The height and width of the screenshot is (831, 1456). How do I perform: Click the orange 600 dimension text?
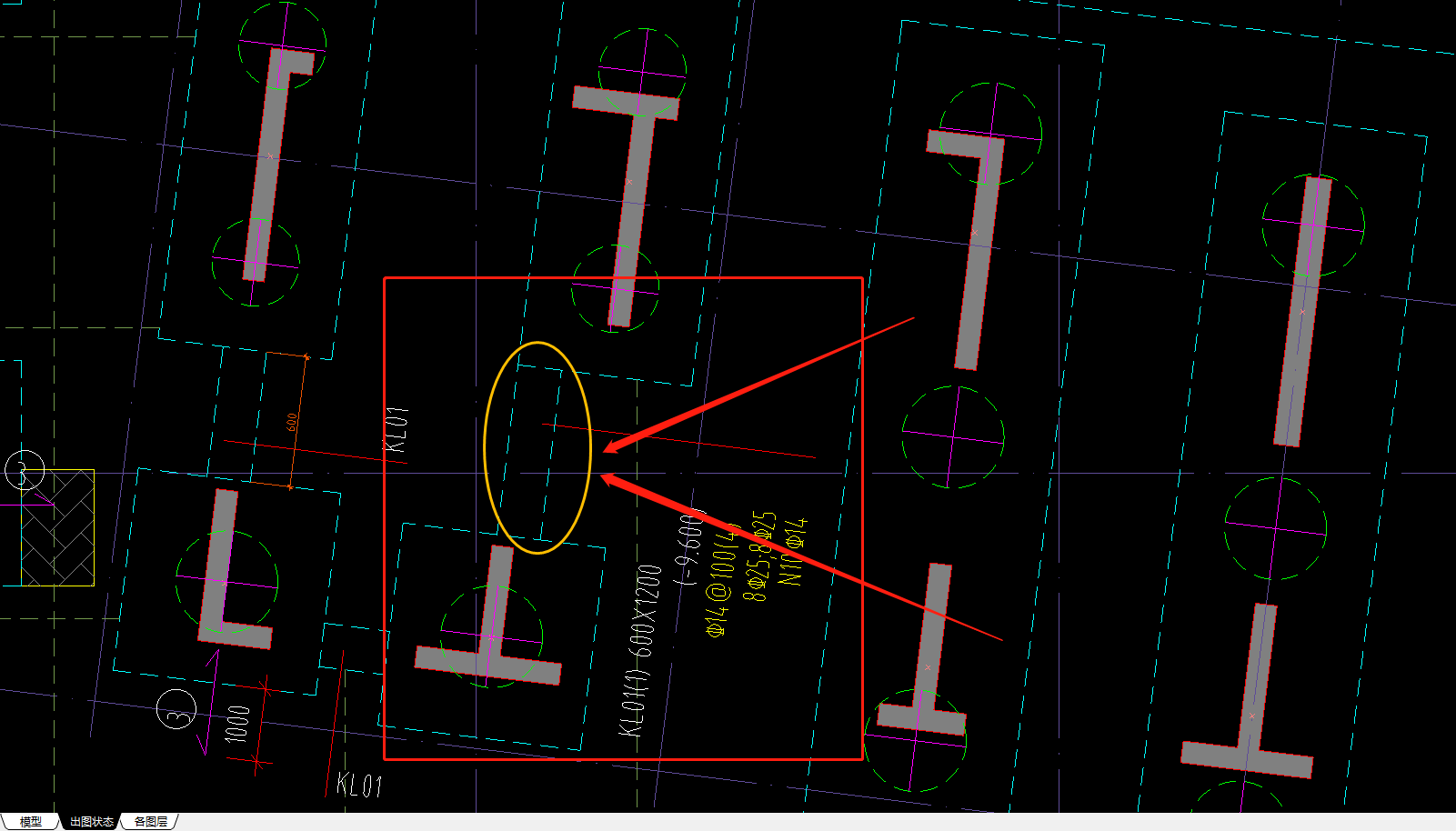tap(291, 423)
